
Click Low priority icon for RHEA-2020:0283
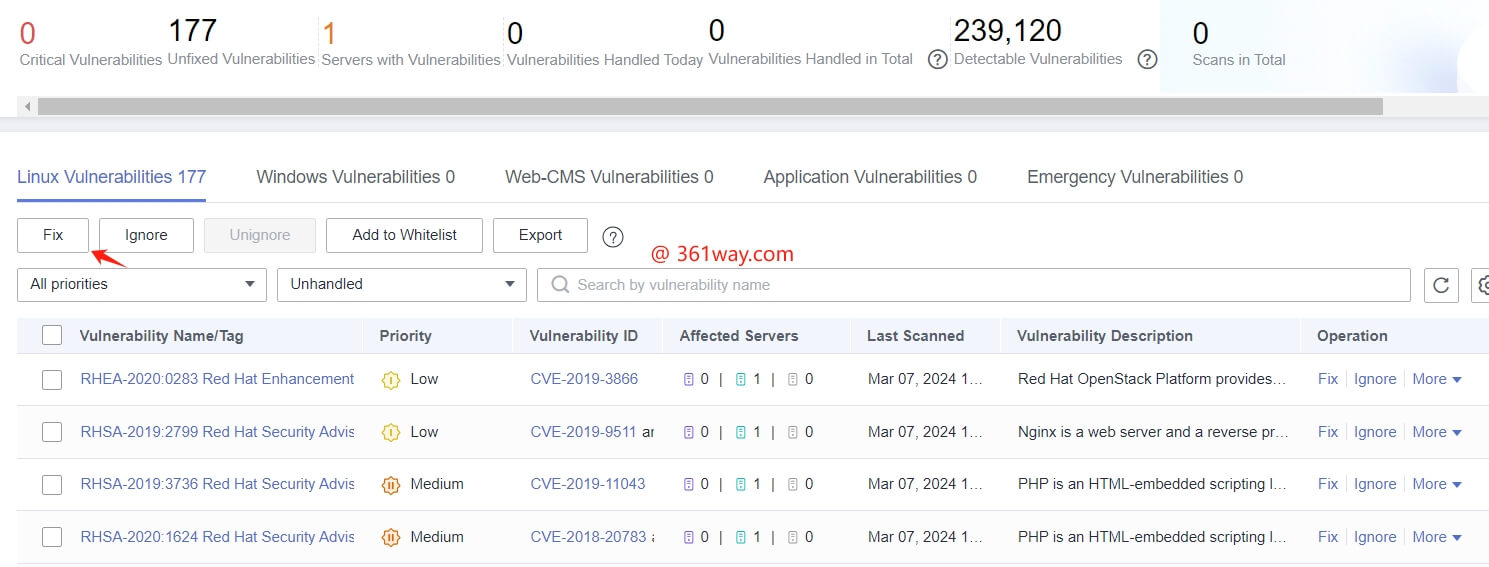391,380
